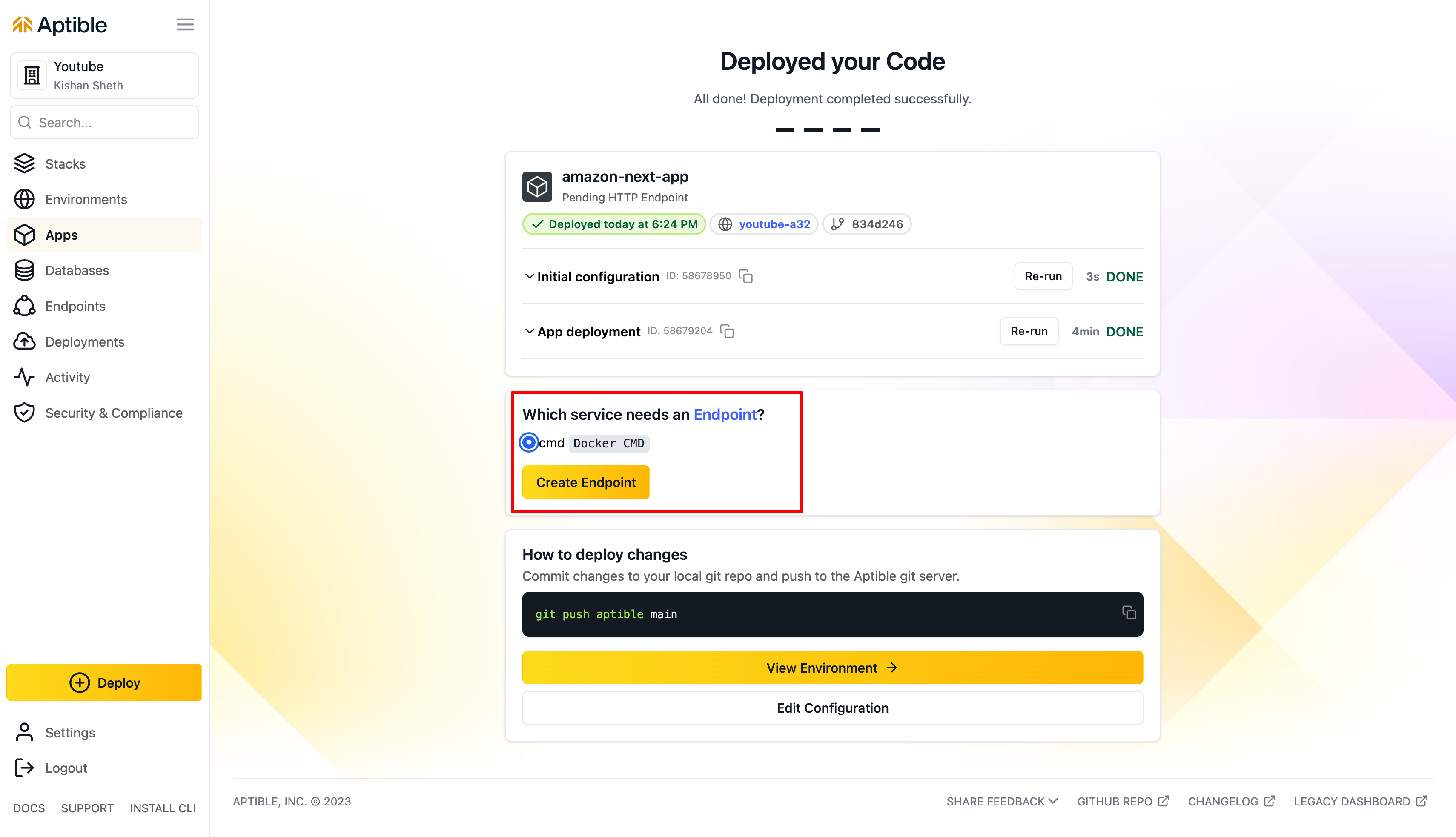Expand the Initial configuration section
The image size is (1456, 837).
tap(530, 276)
